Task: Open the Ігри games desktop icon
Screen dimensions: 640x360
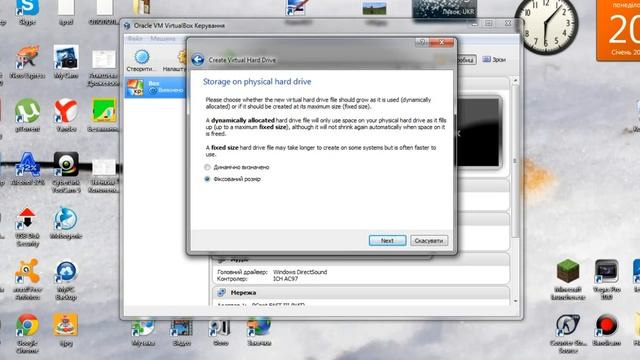Action: pyautogui.click(x=66, y=330)
